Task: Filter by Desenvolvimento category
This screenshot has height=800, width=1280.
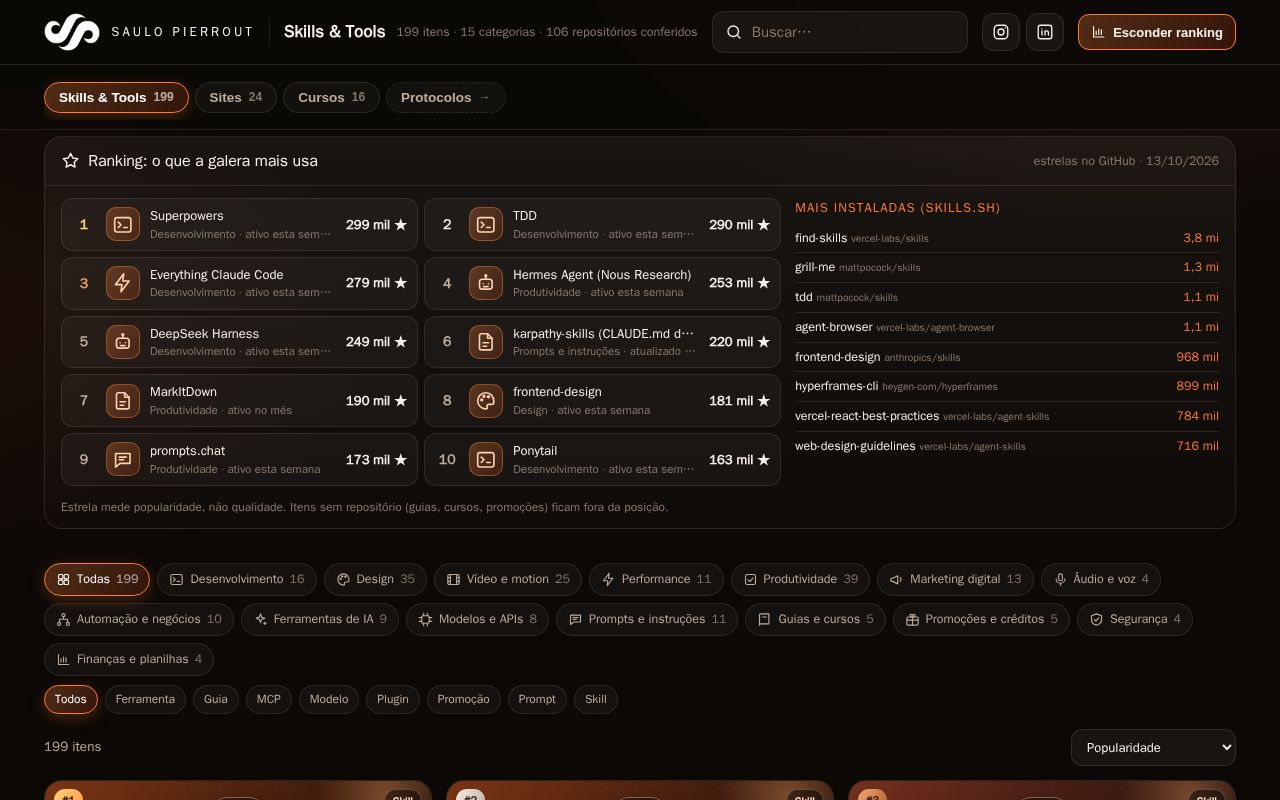Action: coord(237,579)
